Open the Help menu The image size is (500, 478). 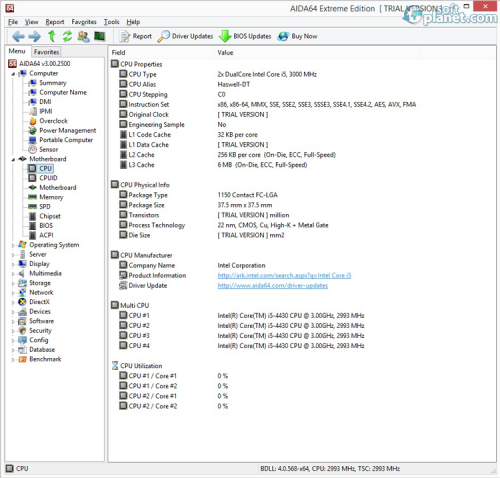coord(133,22)
